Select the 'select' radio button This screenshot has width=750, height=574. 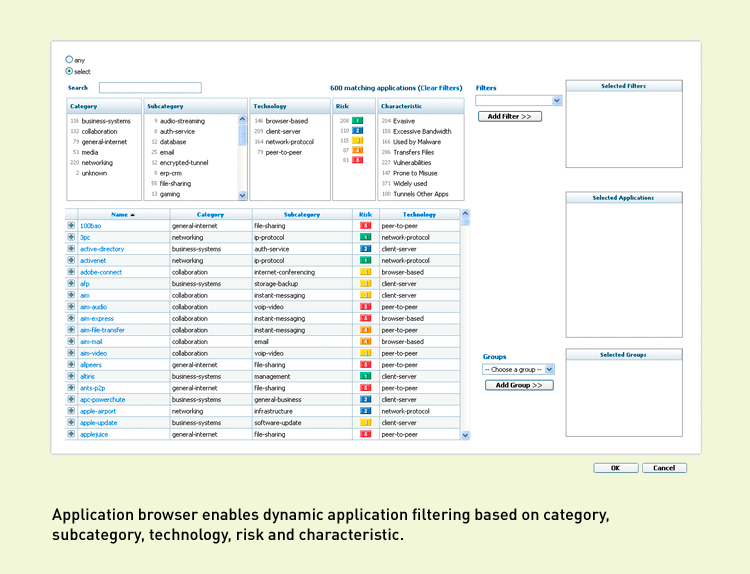pos(69,71)
